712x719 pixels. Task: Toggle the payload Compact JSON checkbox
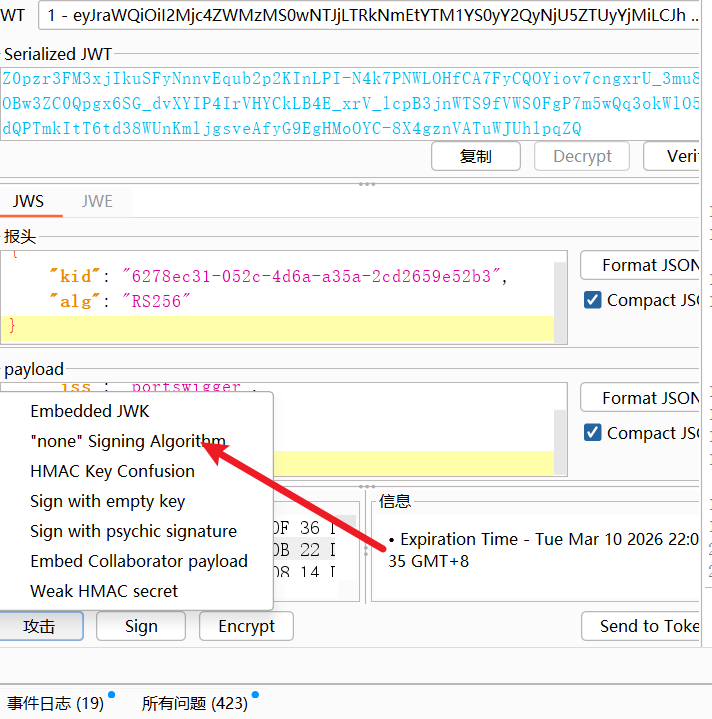pyautogui.click(x=593, y=433)
